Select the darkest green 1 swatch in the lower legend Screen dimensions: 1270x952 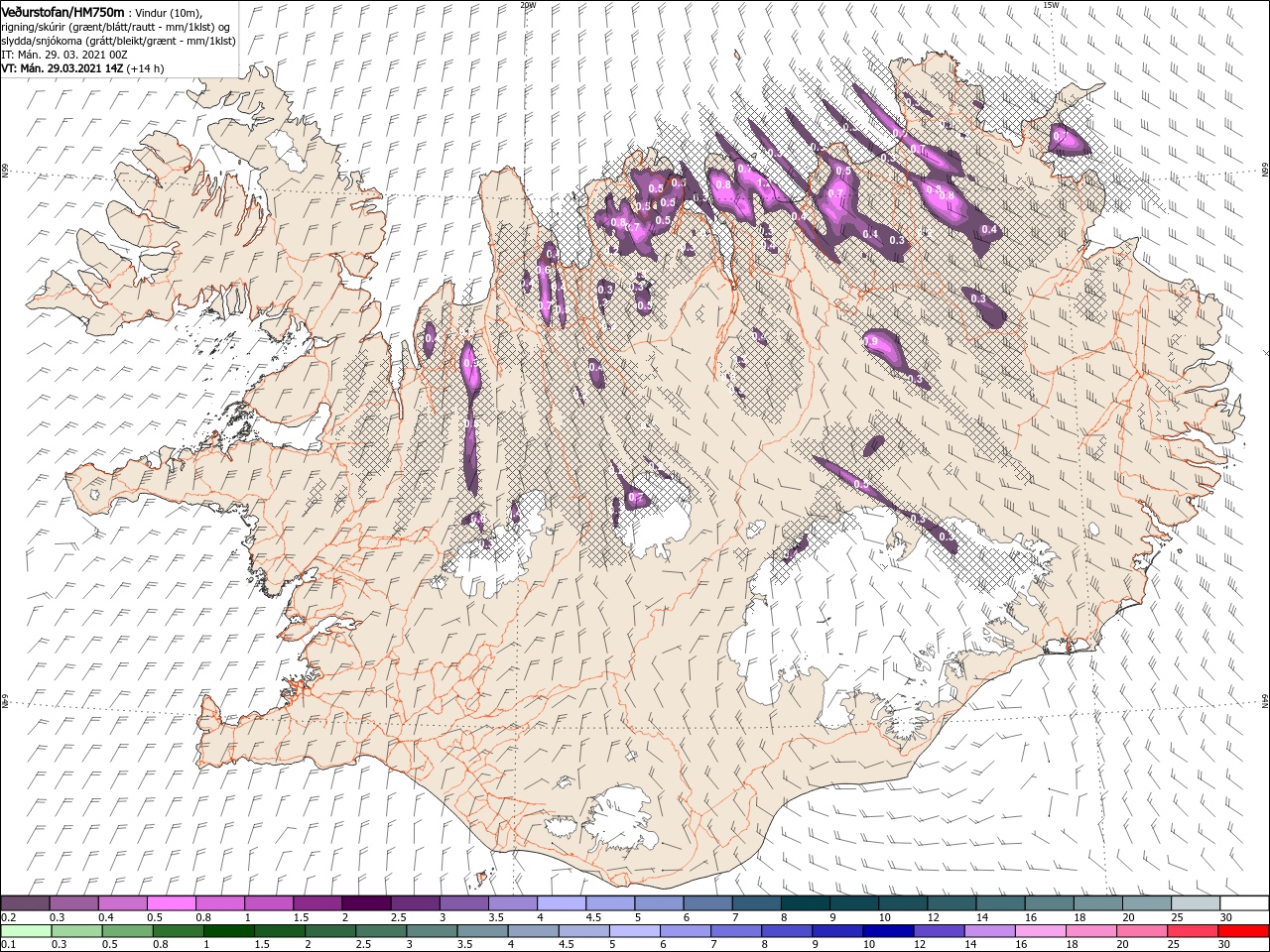(228, 930)
